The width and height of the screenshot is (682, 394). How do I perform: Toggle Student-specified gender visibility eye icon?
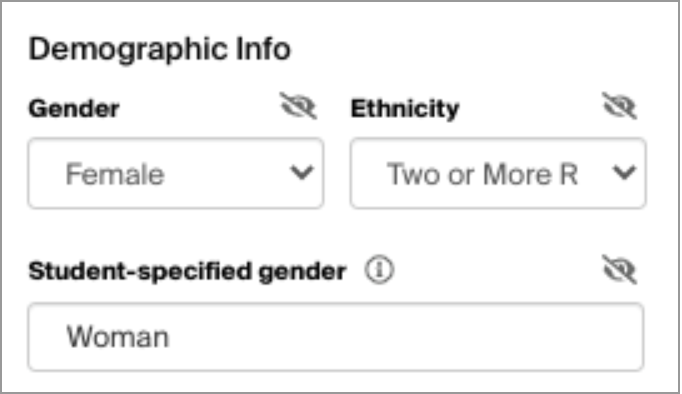(x=620, y=270)
